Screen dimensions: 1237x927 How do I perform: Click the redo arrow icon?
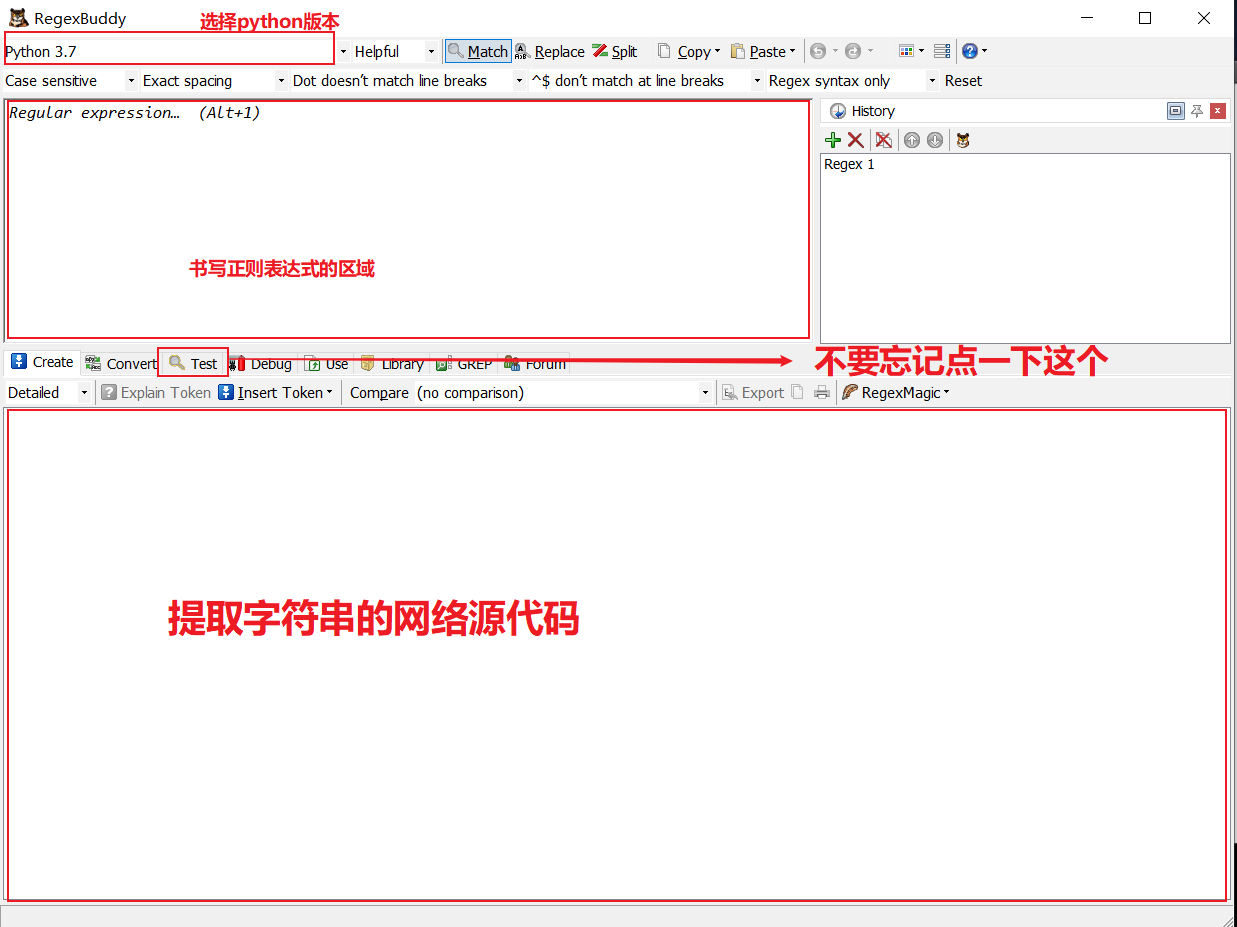pos(853,51)
